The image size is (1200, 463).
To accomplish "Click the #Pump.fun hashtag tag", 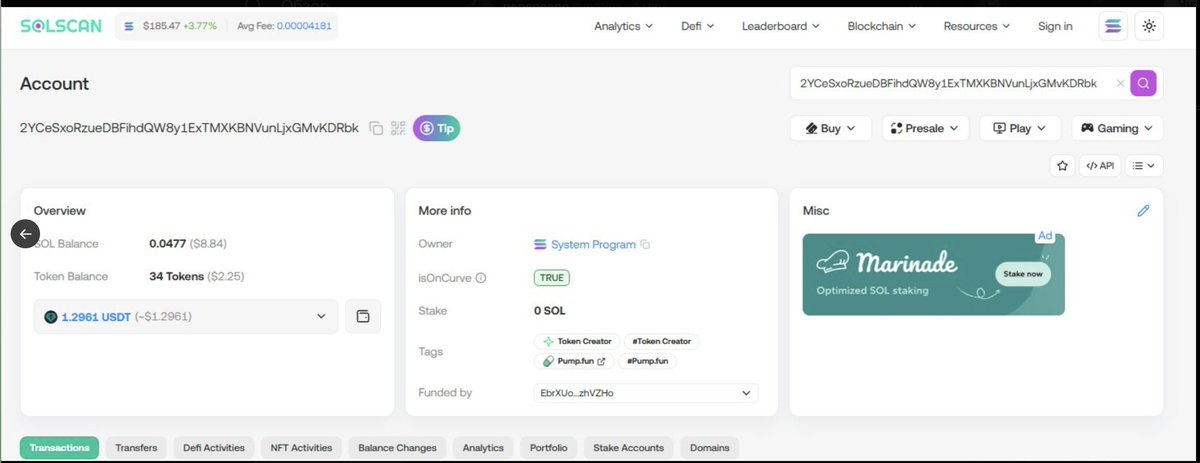I will tap(647, 361).
